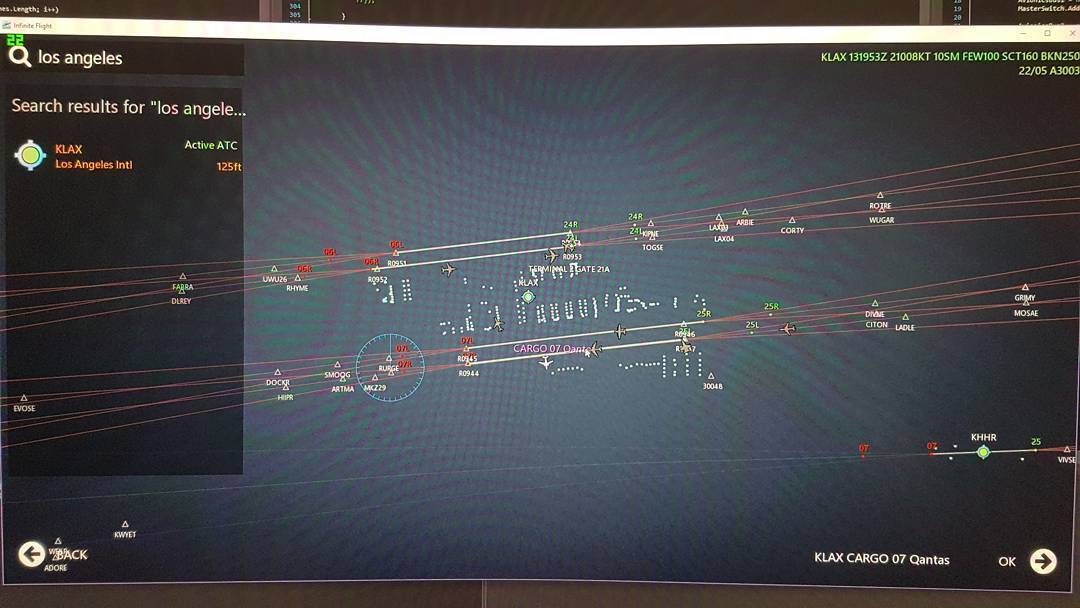1080x608 pixels.
Task: Select the CORTY waypoint
Action: (792, 226)
